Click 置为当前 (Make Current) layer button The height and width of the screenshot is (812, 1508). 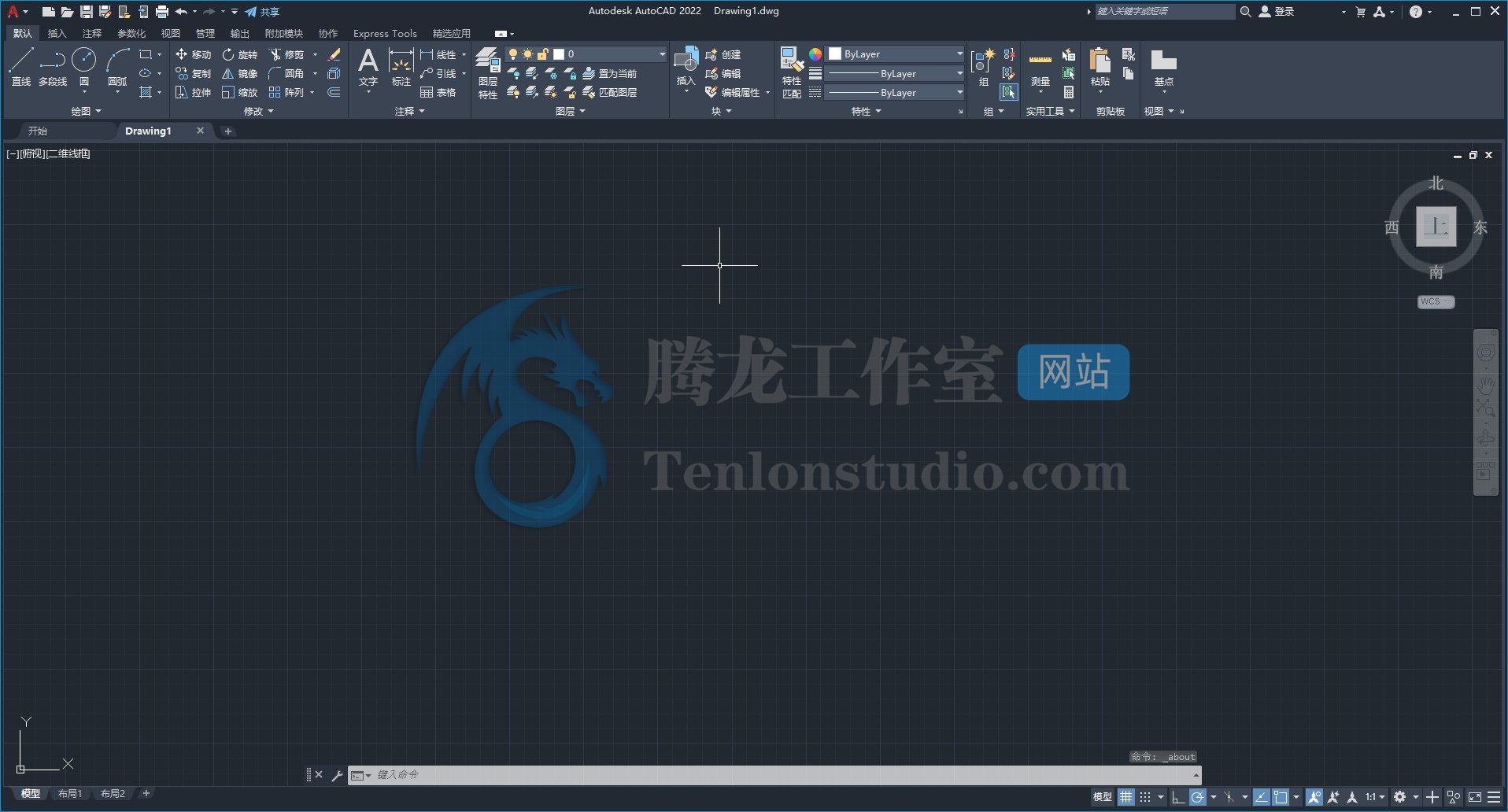609,73
